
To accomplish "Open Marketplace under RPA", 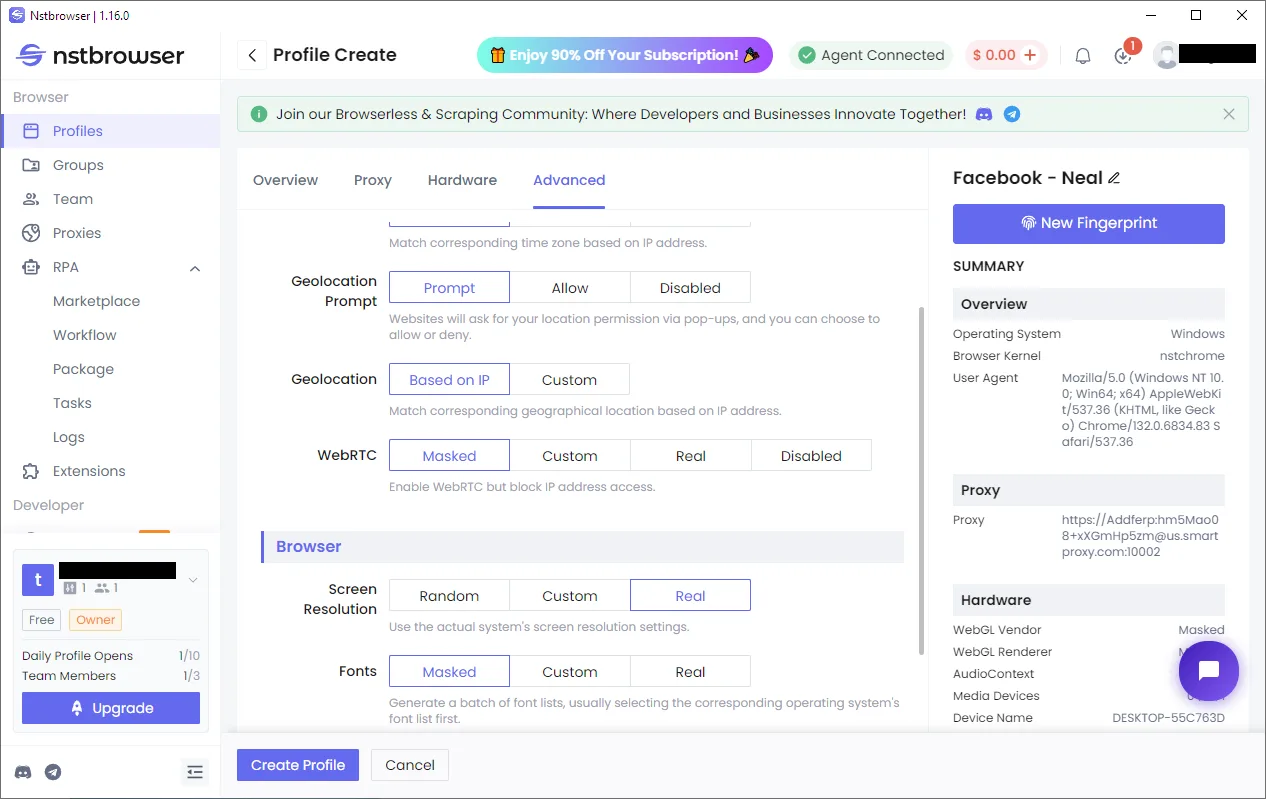I will [x=96, y=301].
